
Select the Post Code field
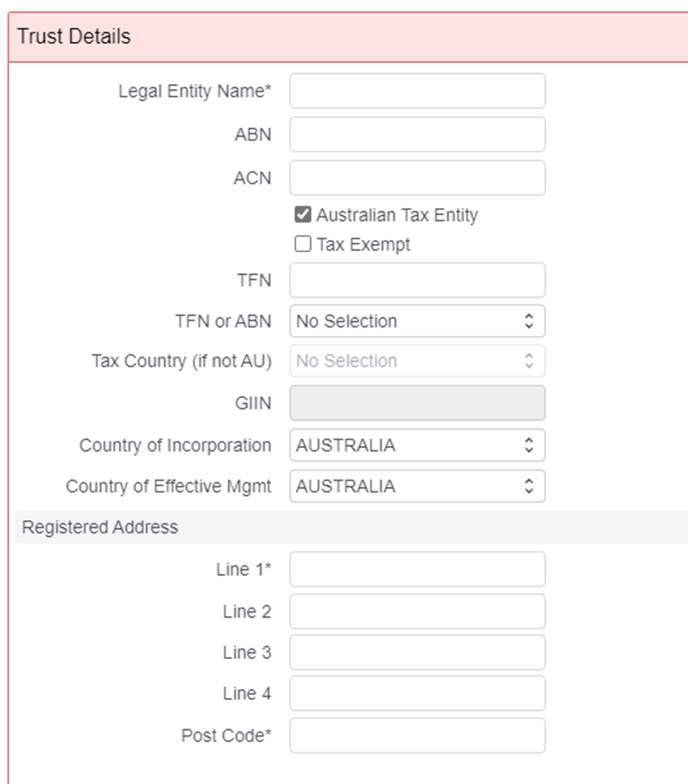click(x=418, y=736)
